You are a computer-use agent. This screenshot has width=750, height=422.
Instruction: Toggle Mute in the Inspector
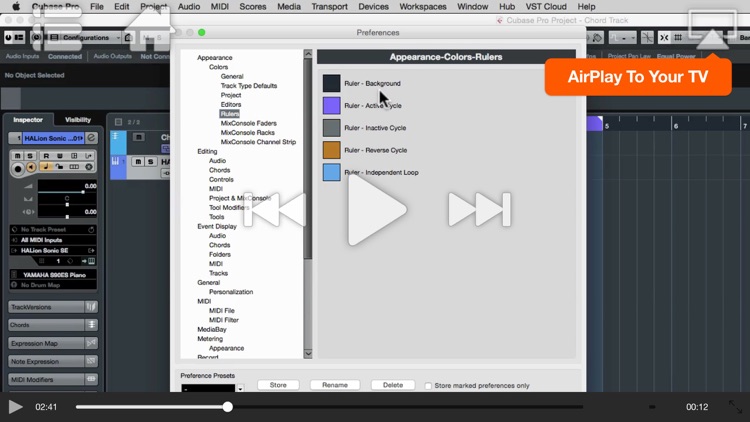(18, 156)
